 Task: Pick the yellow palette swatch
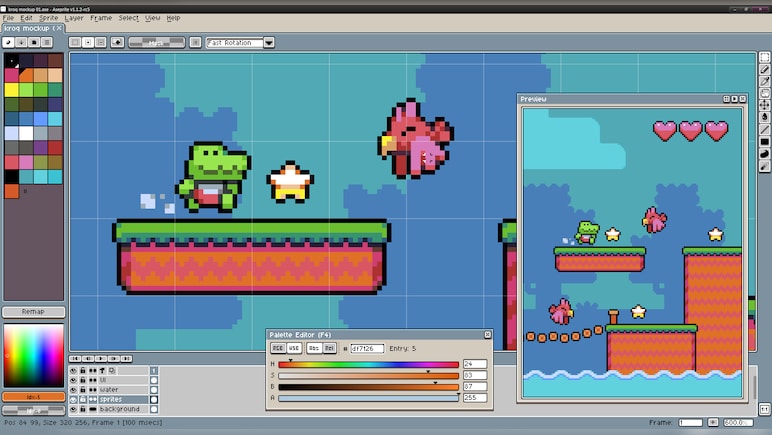click(x=11, y=90)
